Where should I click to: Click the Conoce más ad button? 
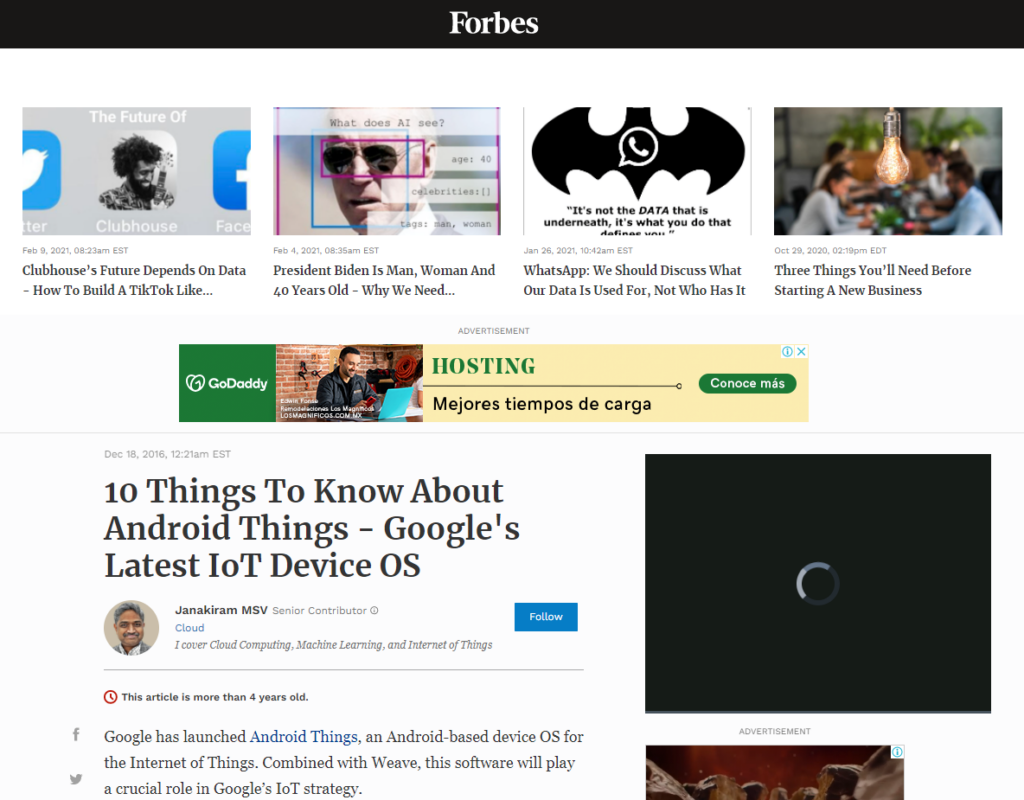pos(747,383)
